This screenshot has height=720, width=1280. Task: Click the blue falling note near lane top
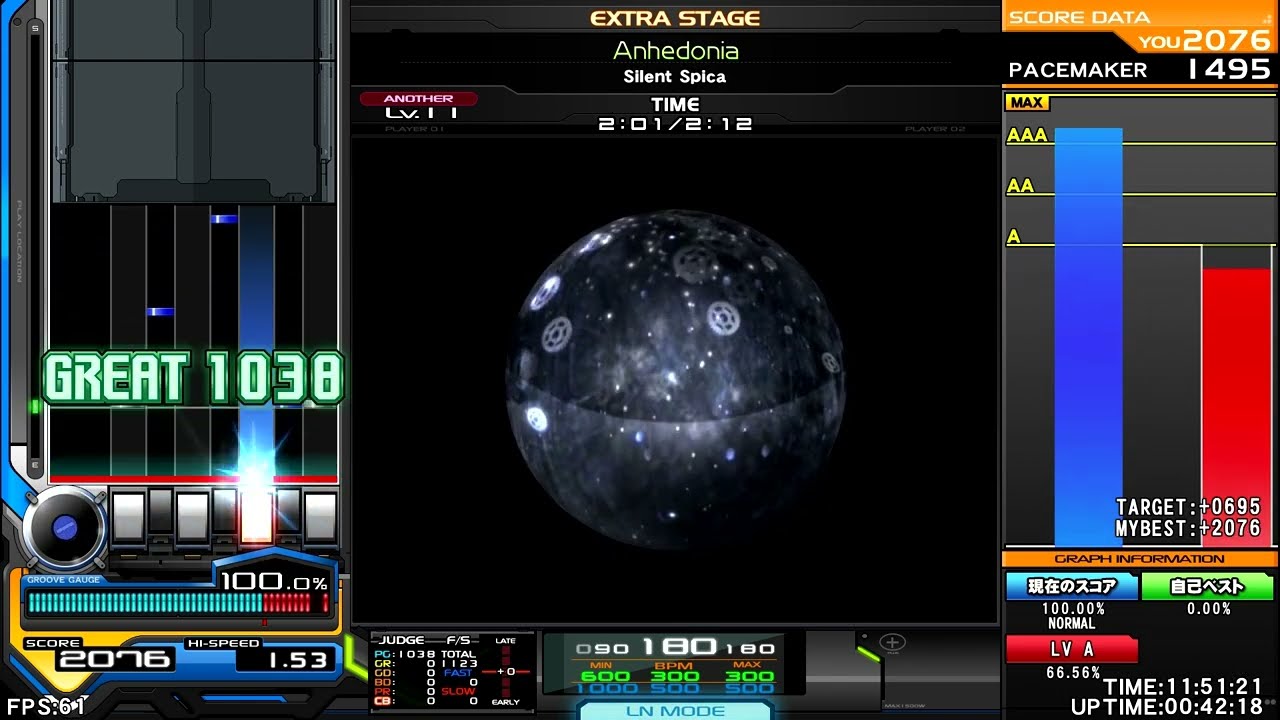(224, 218)
